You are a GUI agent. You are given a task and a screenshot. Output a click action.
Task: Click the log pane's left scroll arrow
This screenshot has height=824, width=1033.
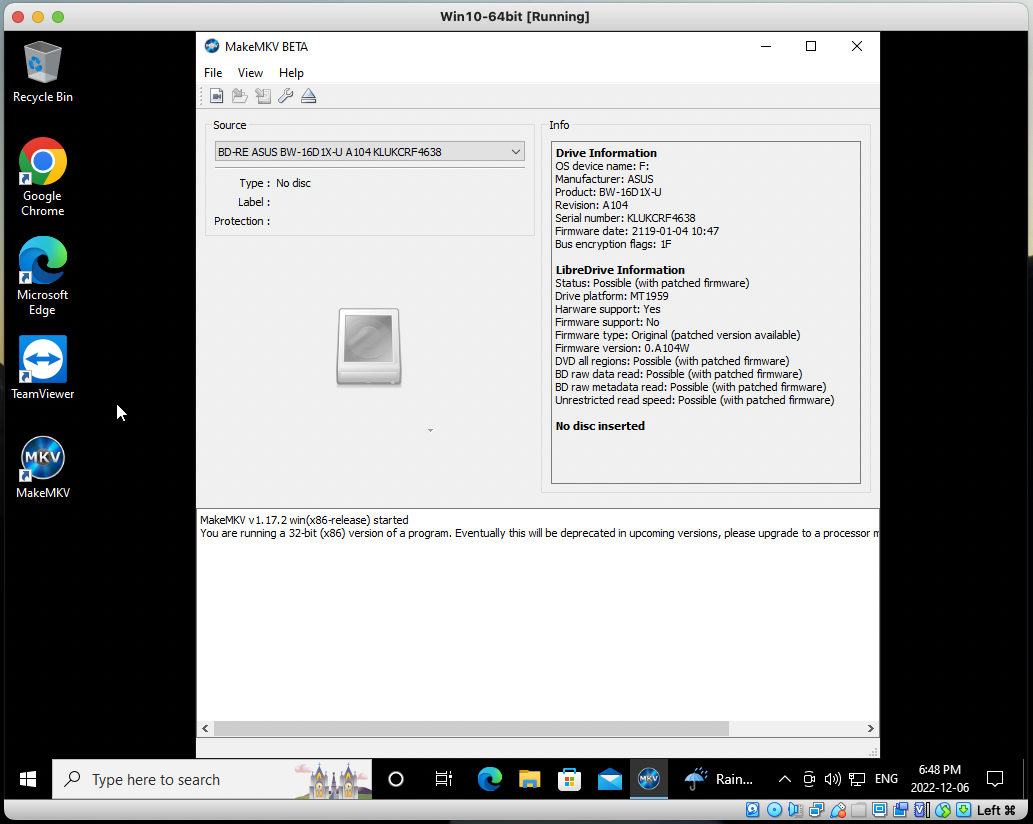(x=205, y=728)
